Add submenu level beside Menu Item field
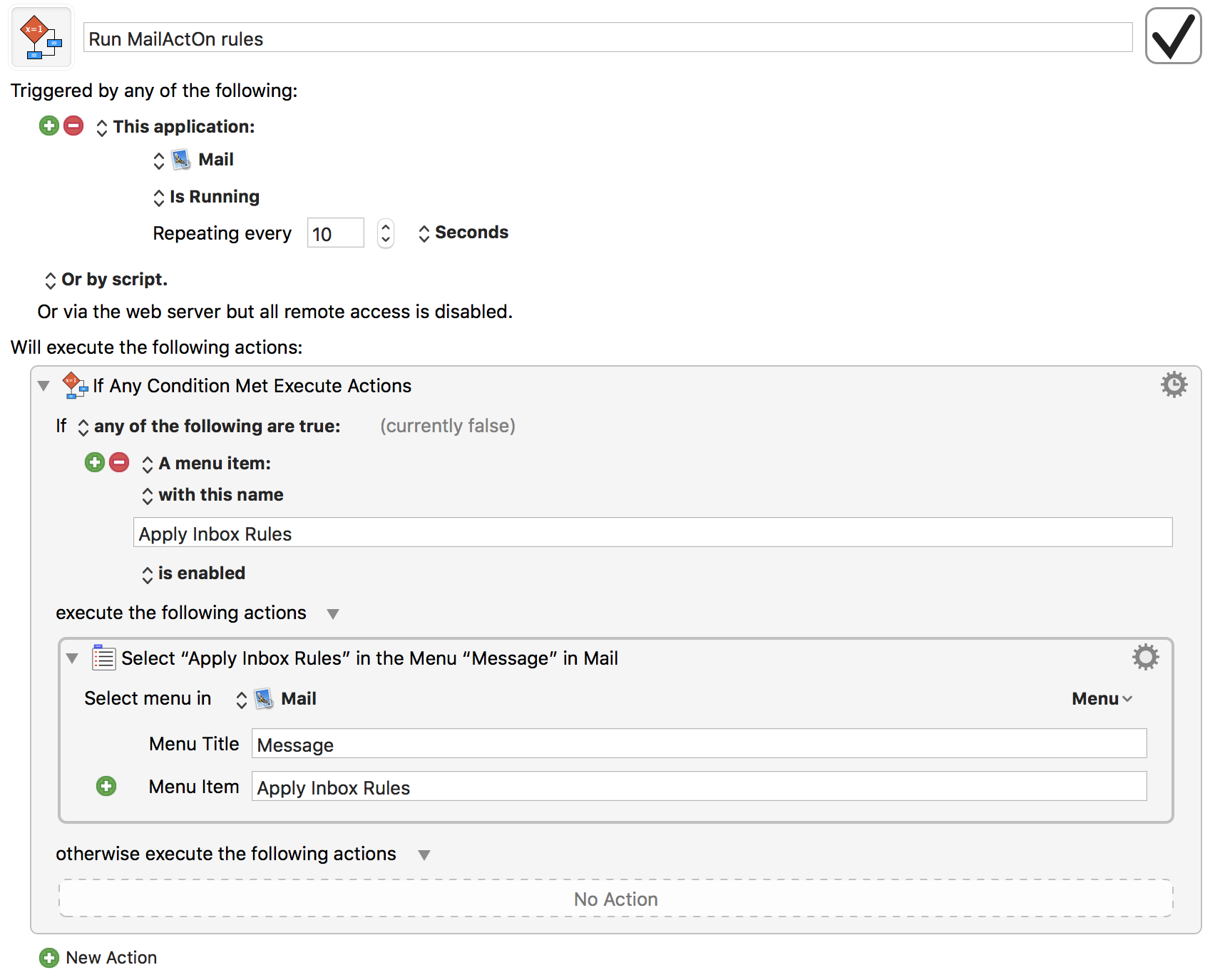Screen dimensions: 1215x980 pos(106,787)
